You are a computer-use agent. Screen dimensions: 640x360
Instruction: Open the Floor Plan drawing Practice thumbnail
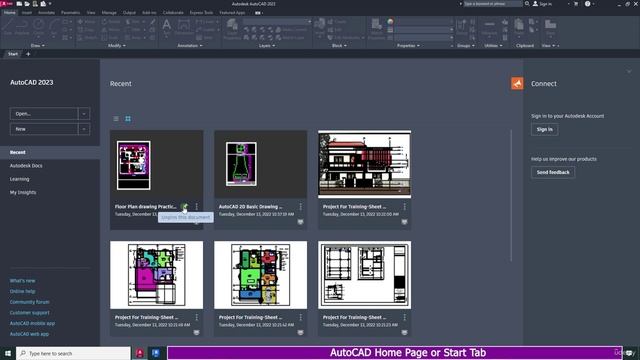(156, 164)
